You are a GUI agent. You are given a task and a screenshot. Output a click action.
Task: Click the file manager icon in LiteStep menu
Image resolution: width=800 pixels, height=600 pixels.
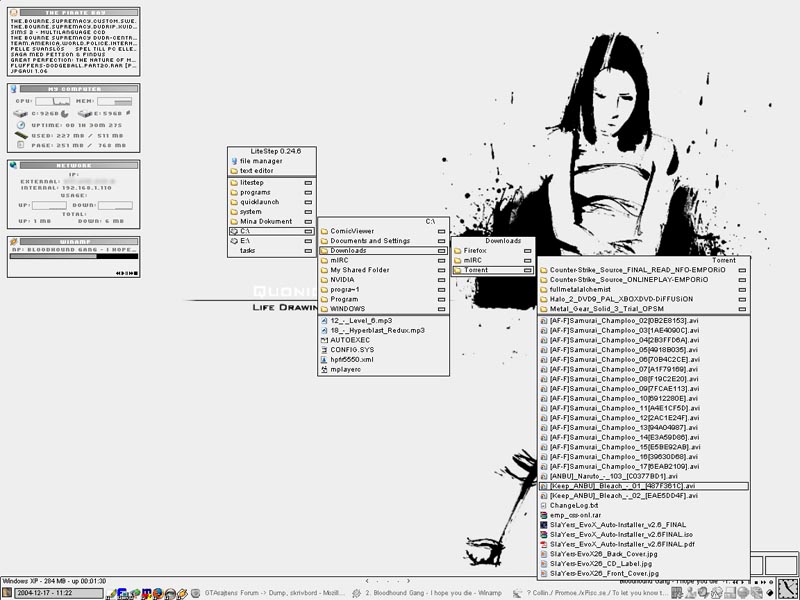234,161
